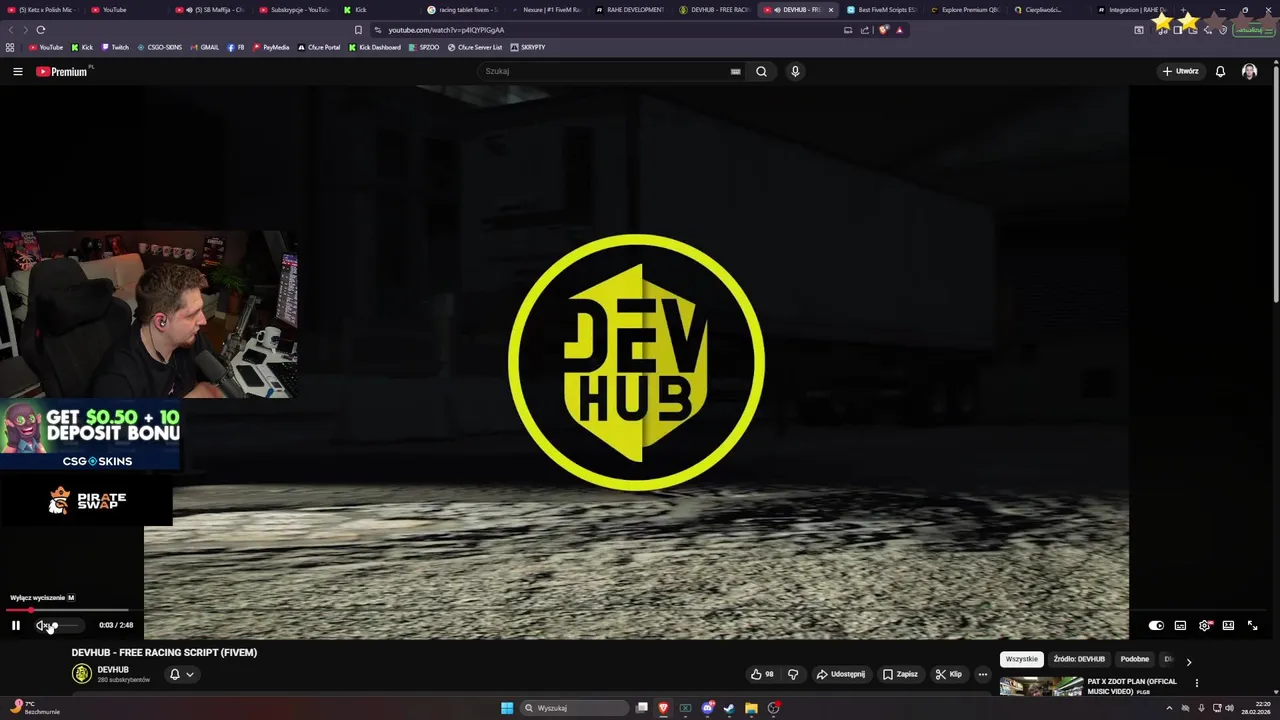
Task: Turn on subtitles with the captions icon
Action: coord(1180,625)
